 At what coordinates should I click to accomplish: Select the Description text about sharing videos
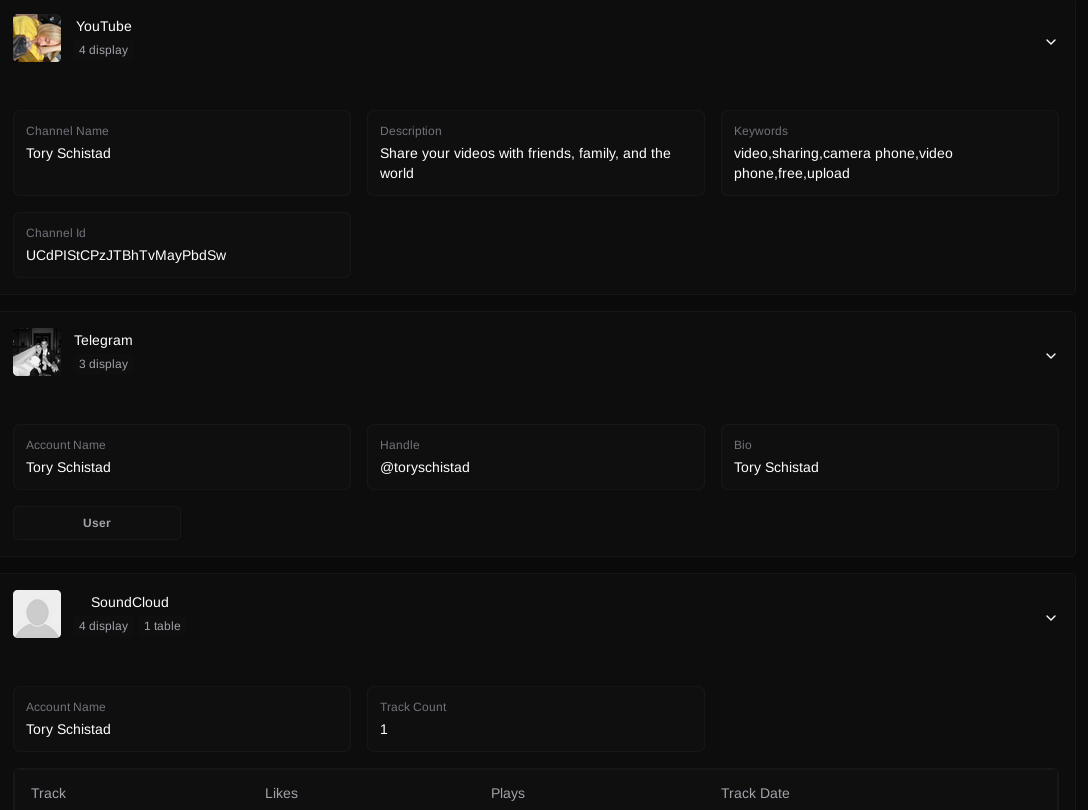[x=525, y=163]
